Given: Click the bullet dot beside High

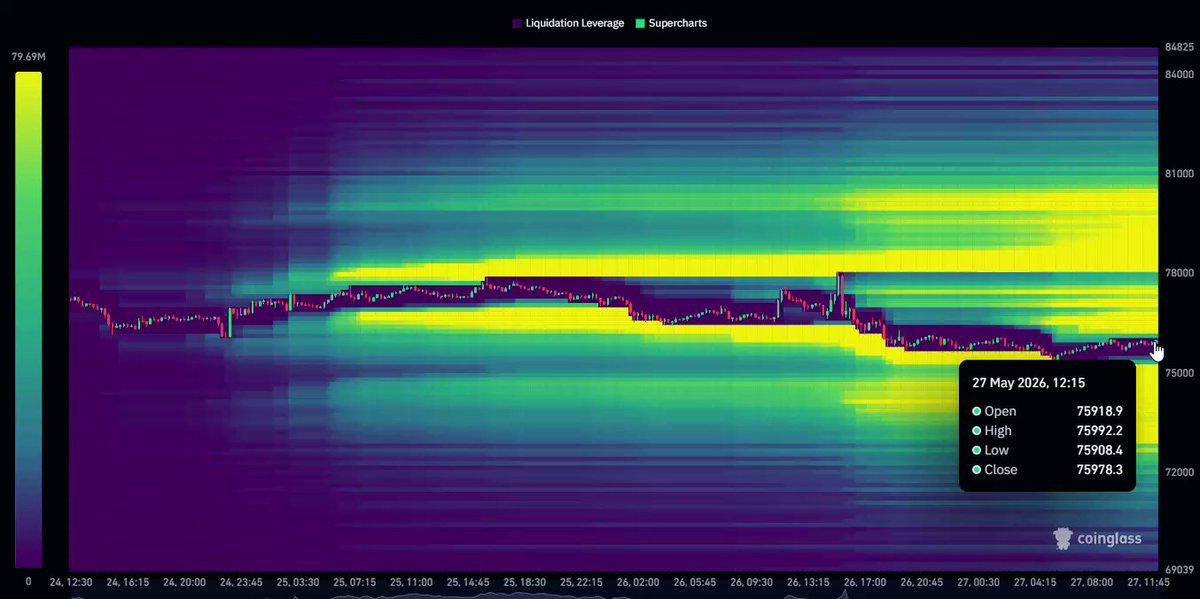Looking at the screenshot, I should (976, 431).
